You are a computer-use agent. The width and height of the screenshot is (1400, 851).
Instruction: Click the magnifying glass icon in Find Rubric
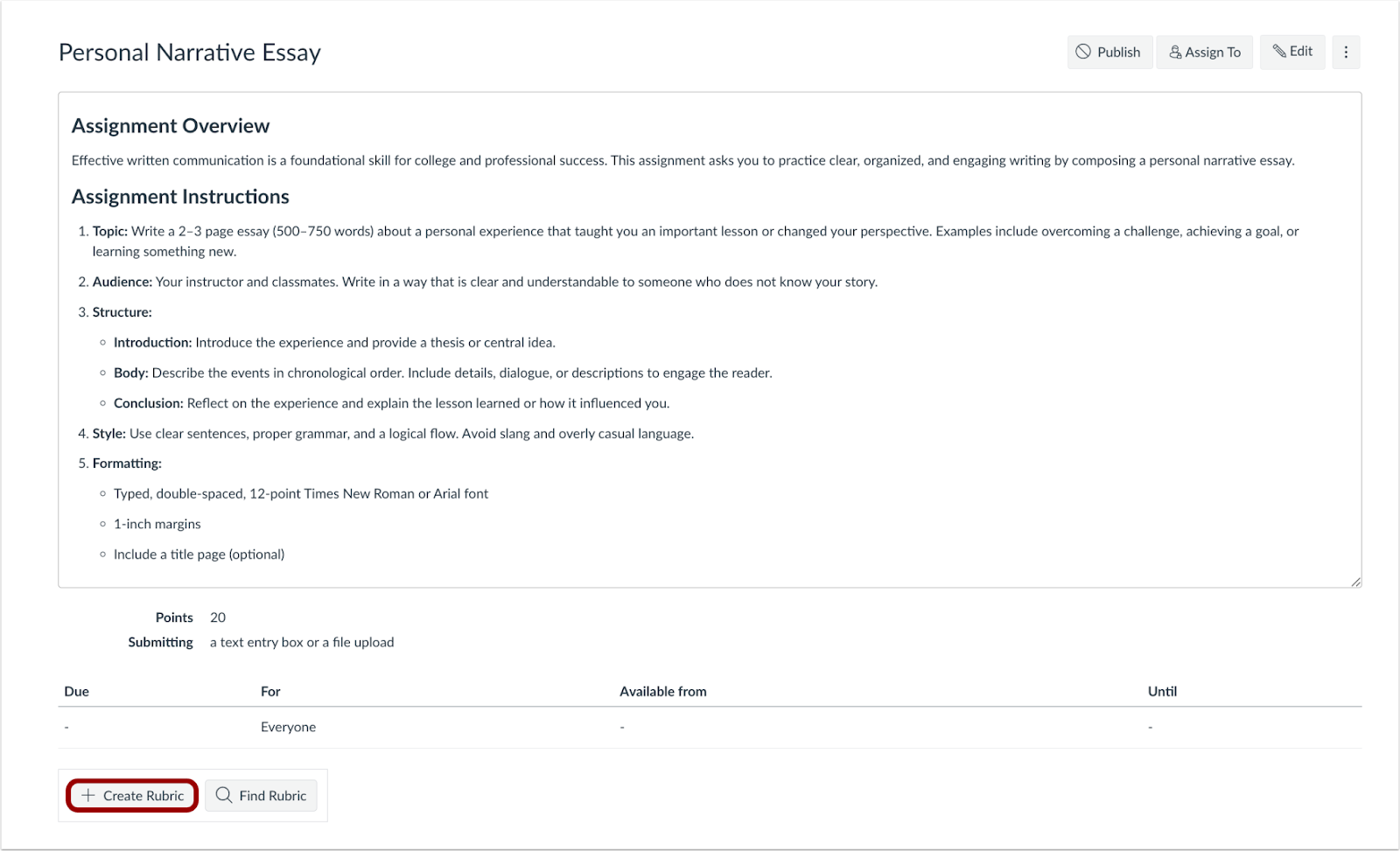[x=225, y=795]
